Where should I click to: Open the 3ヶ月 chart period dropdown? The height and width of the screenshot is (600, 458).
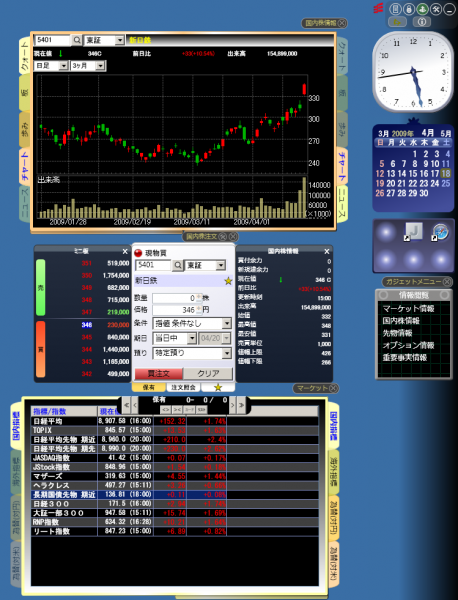[88, 66]
